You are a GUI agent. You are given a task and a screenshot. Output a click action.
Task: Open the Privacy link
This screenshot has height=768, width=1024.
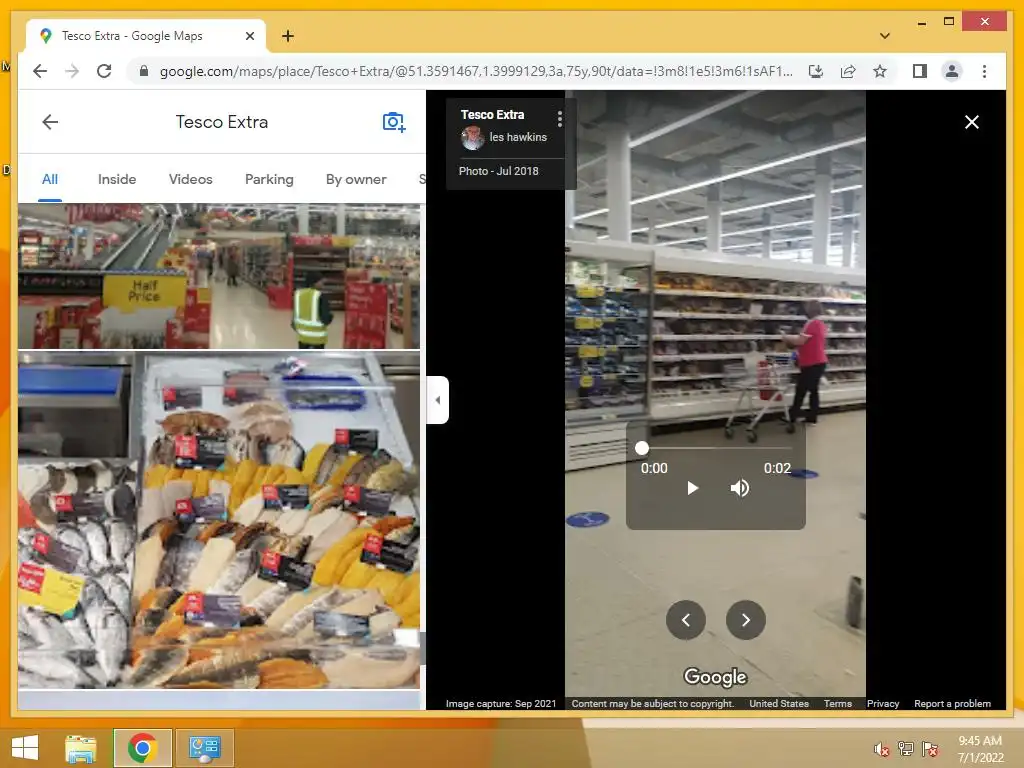tap(883, 703)
